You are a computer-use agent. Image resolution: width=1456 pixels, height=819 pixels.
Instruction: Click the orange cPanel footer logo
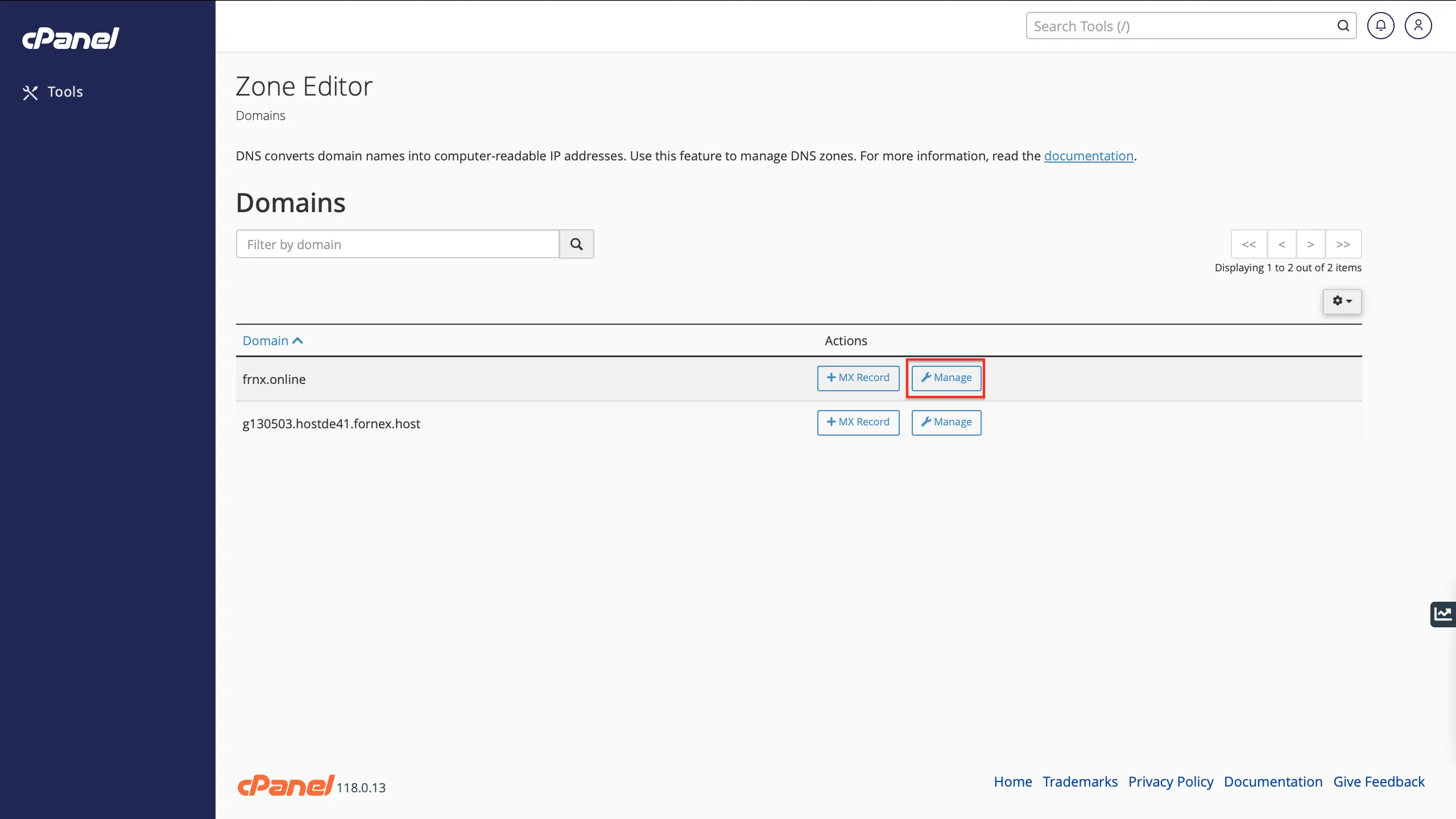tap(286, 785)
